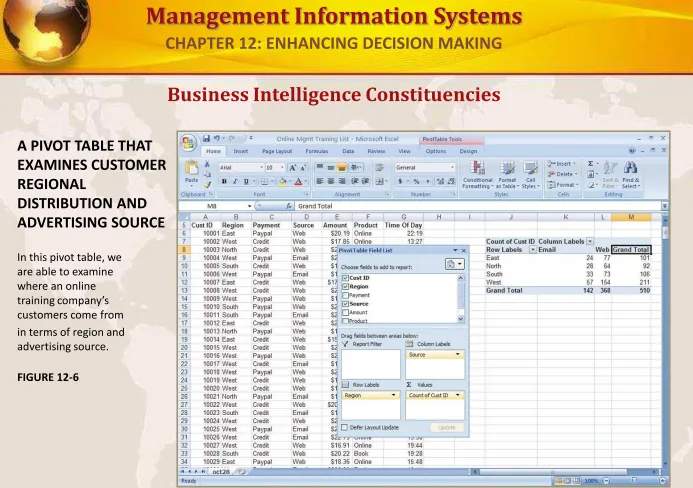Switch to the Insert ribbon tab
This screenshot has height=488, width=693.
tap(240, 151)
